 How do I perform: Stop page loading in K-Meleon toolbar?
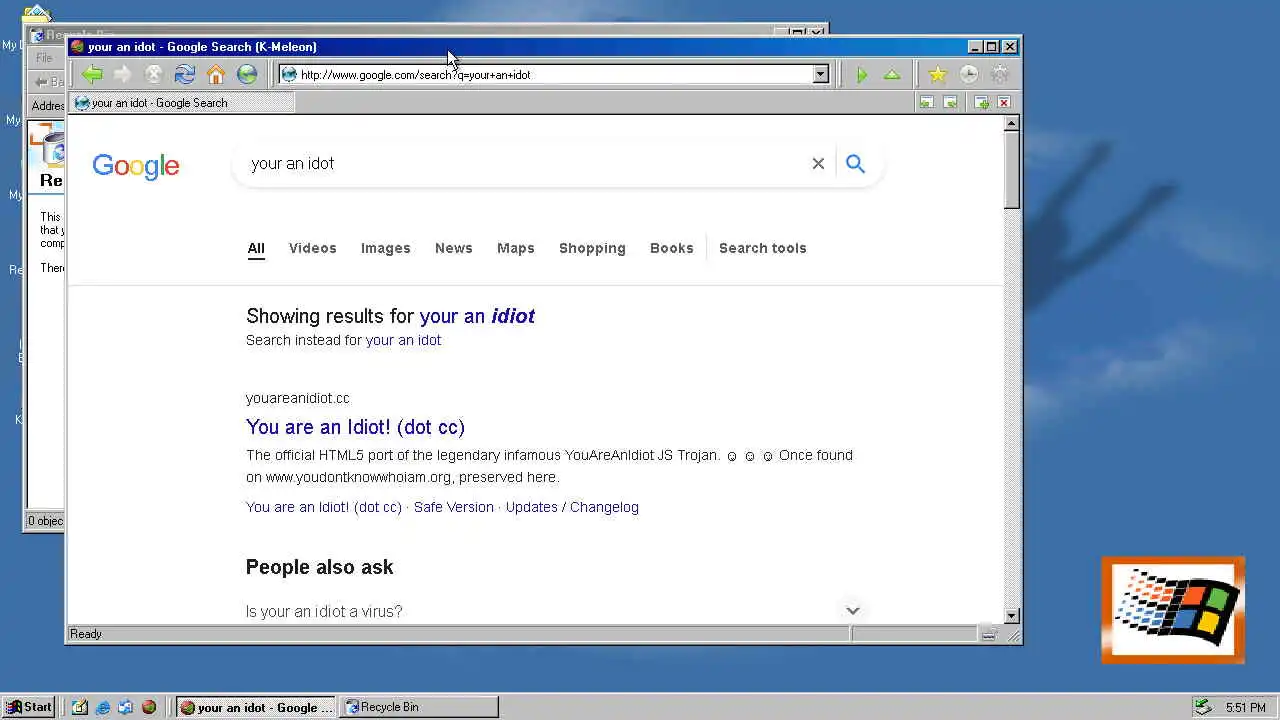[x=154, y=74]
